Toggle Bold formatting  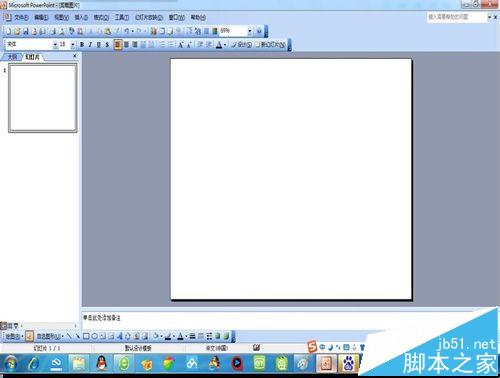[x=82, y=45]
